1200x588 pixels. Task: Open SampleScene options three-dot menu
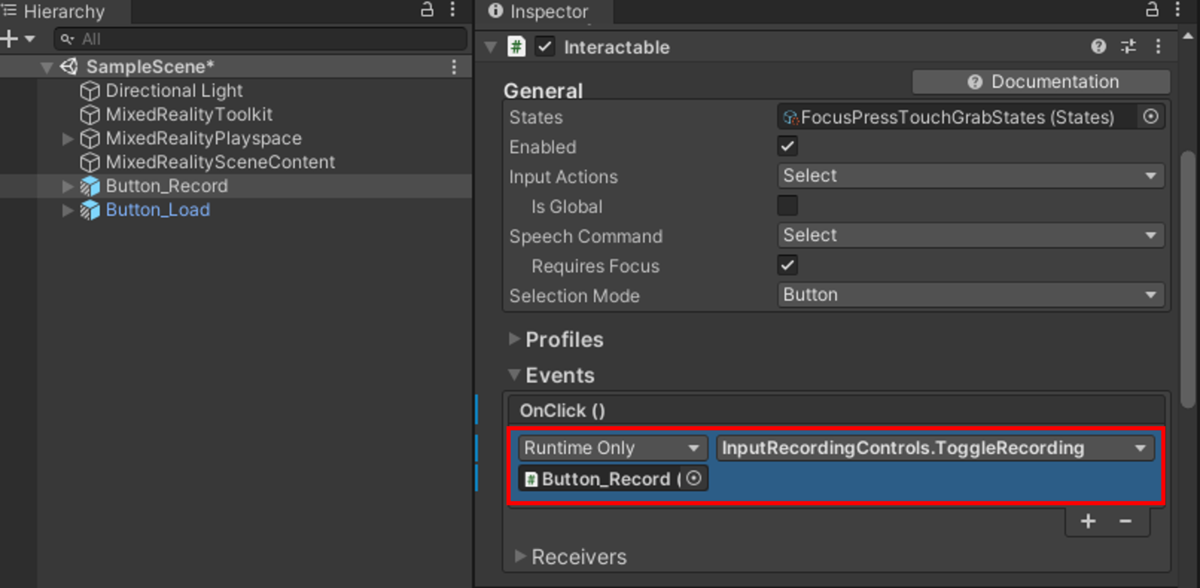(454, 67)
